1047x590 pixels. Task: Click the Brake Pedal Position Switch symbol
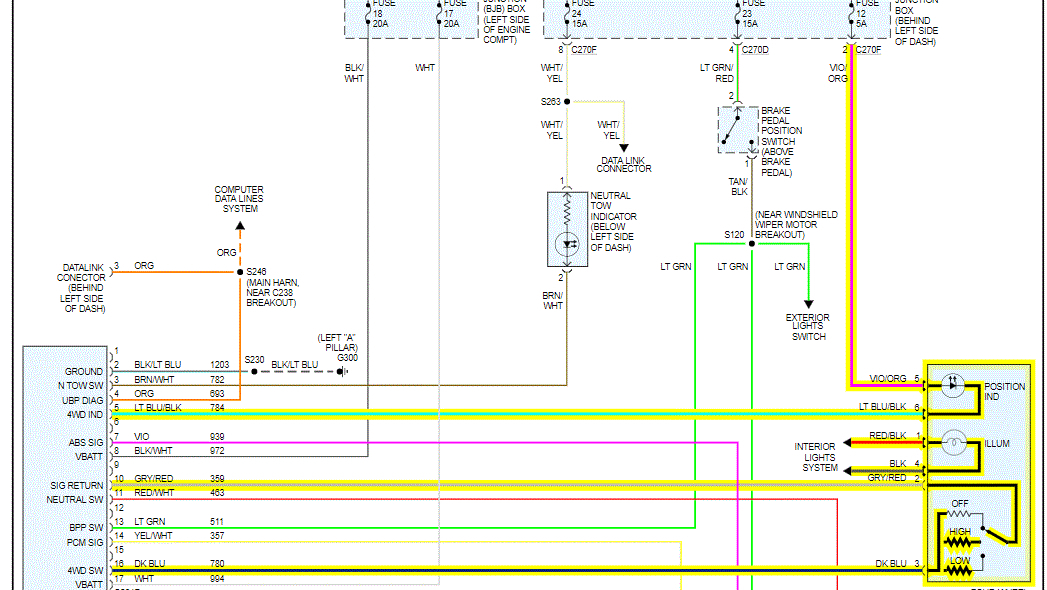(x=735, y=129)
